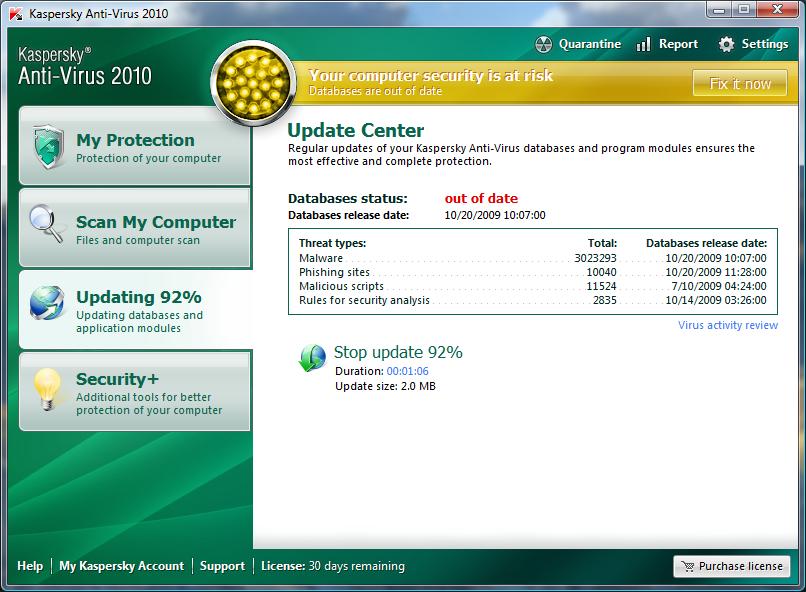Click the Purchase license button
The image size is (806, 592).
coord(731,566)
